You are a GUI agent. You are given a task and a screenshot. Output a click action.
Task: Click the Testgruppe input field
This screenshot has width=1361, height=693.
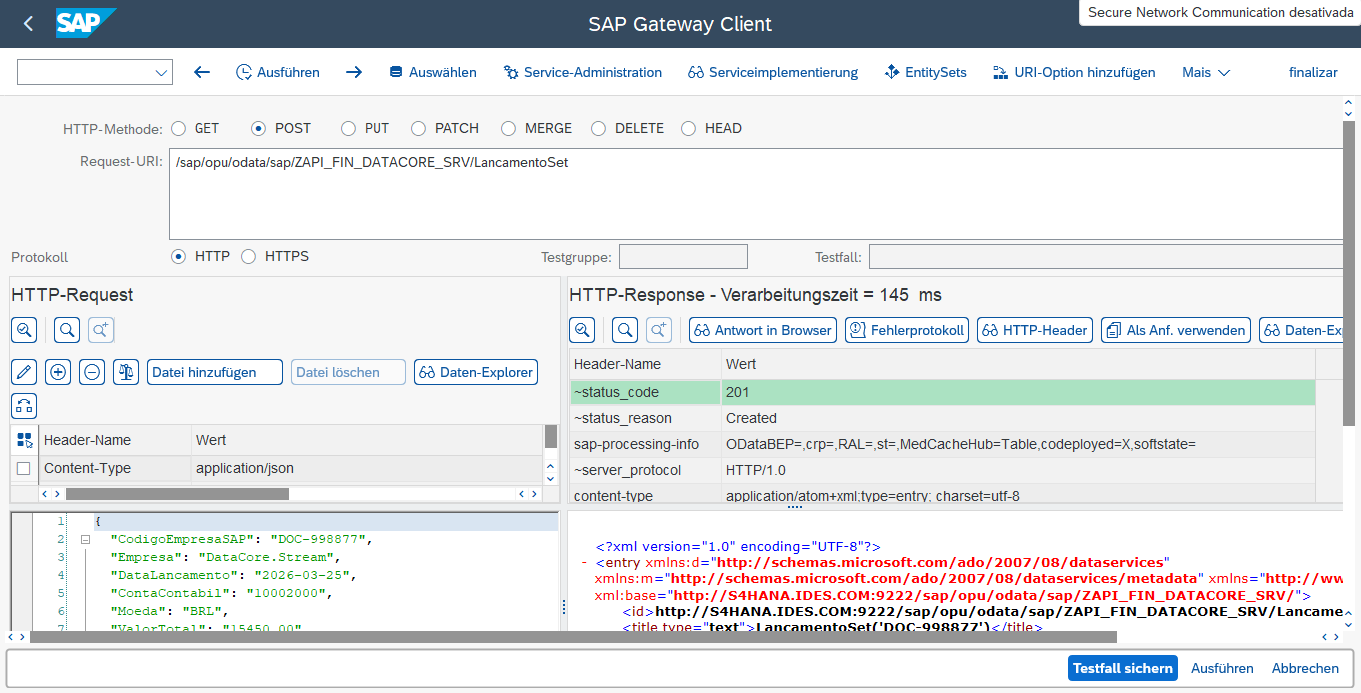coord(683,257)
